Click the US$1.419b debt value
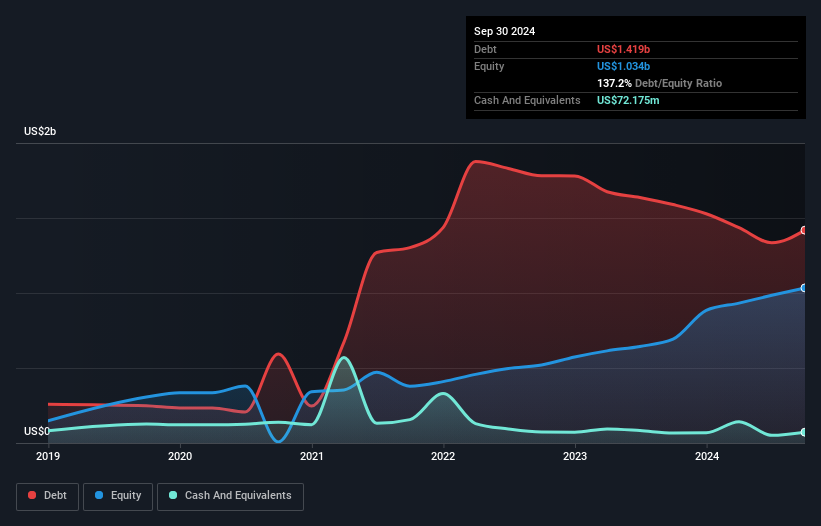Image resolution: width=821 pixels, height=526 pixels. (623, 49)
